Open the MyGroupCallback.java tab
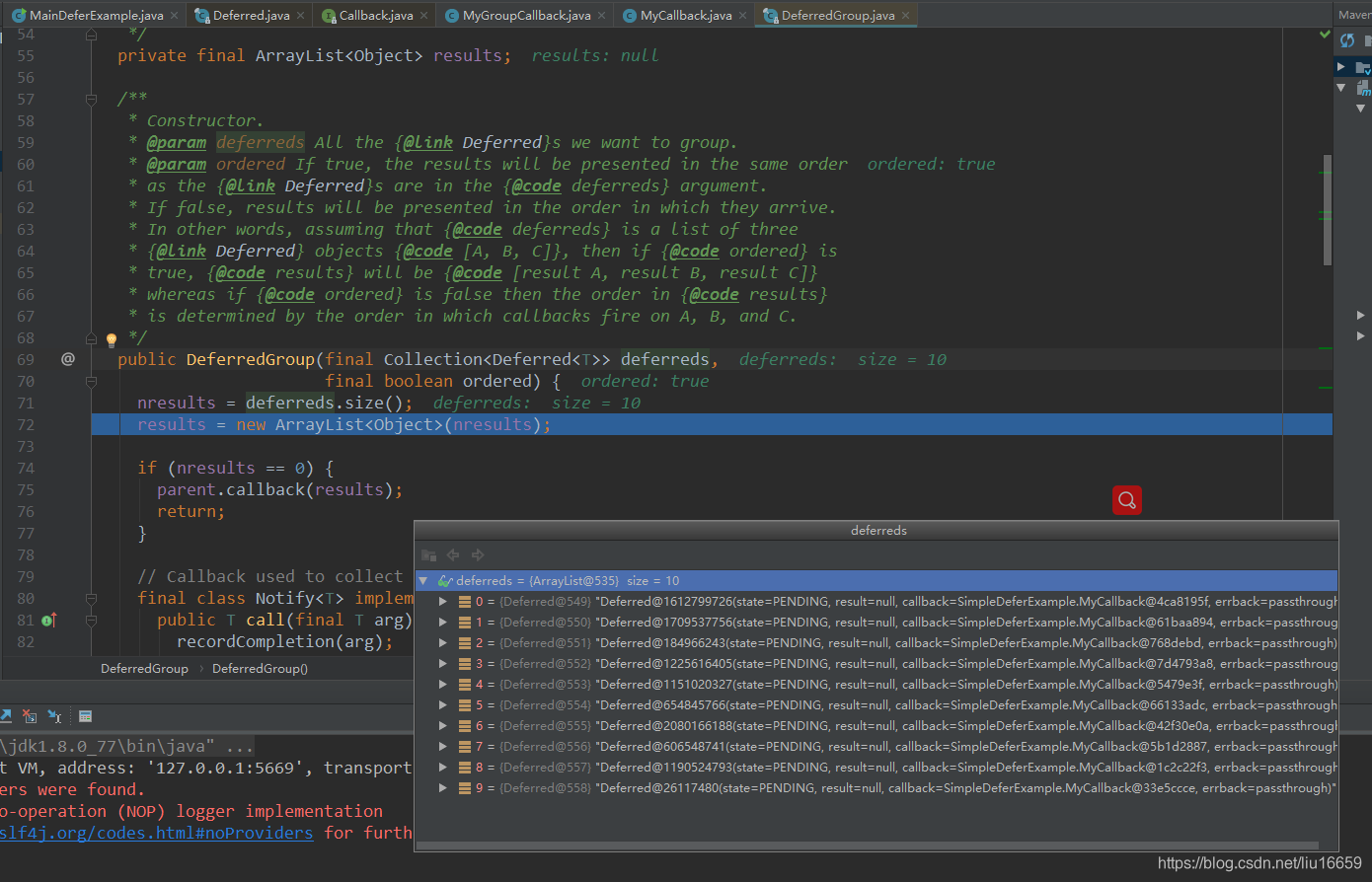Viewport: 1372px width, 882px height. pos(526,15)
